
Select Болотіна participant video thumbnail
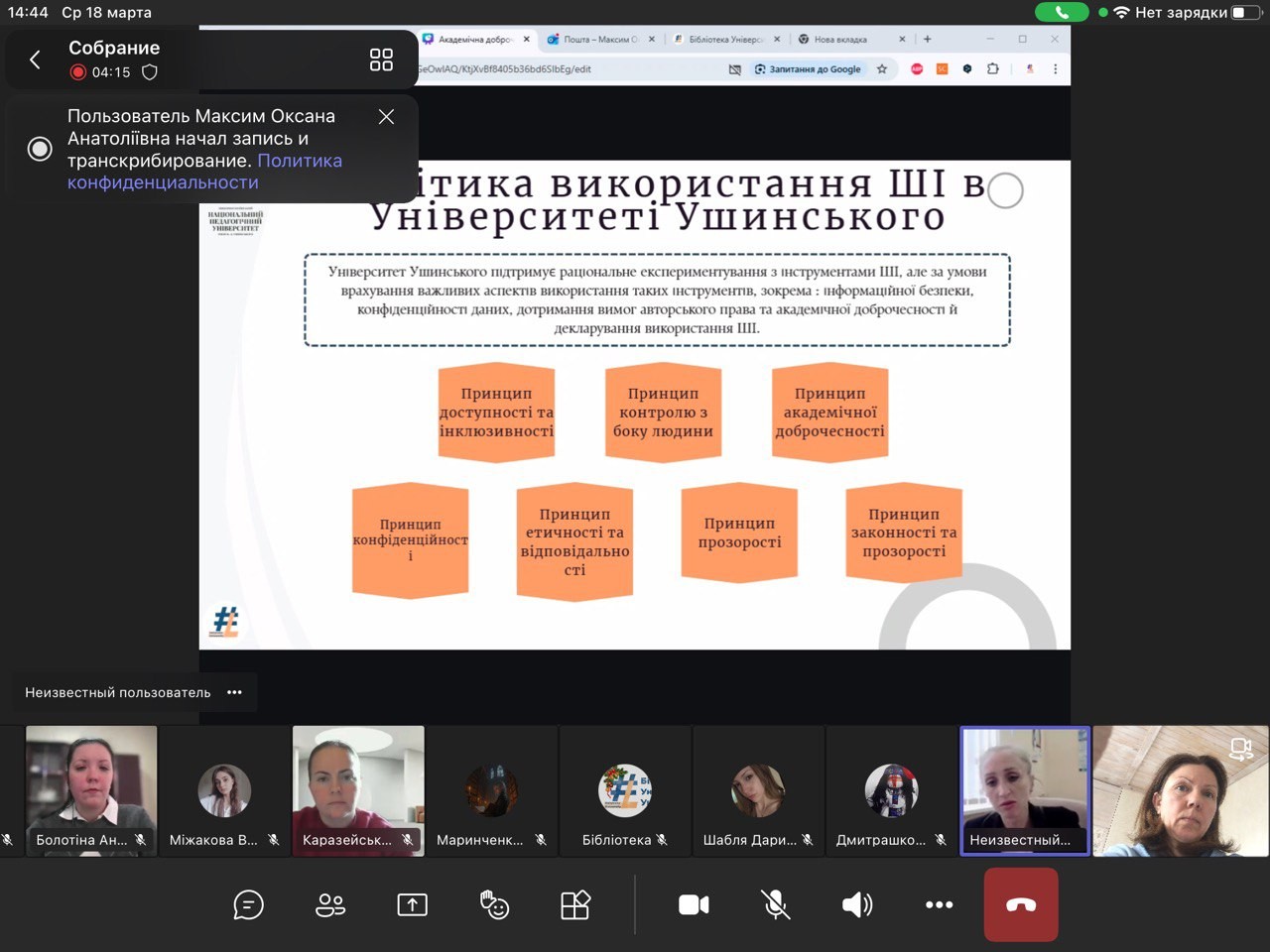tap(91, 790)
